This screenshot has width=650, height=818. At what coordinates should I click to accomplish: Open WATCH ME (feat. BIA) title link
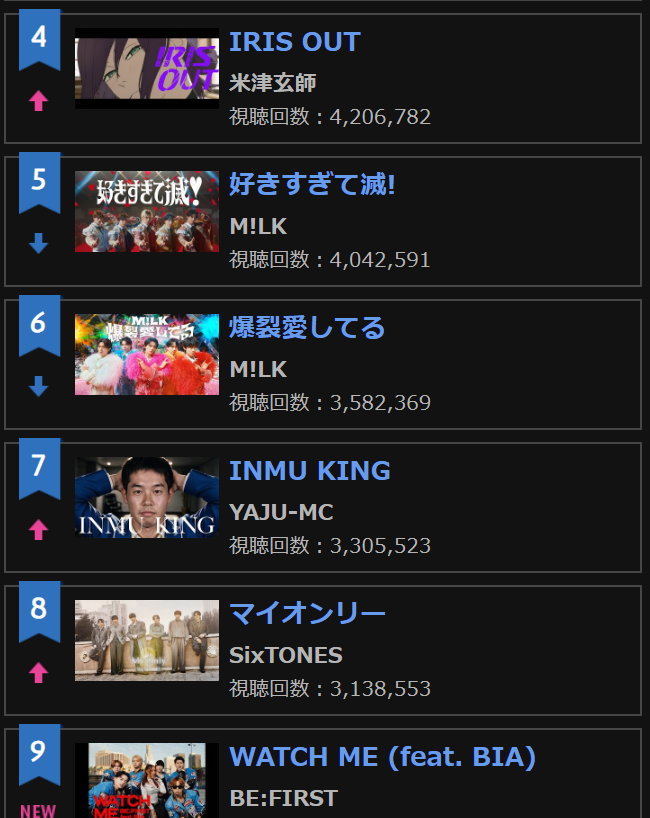382,757
